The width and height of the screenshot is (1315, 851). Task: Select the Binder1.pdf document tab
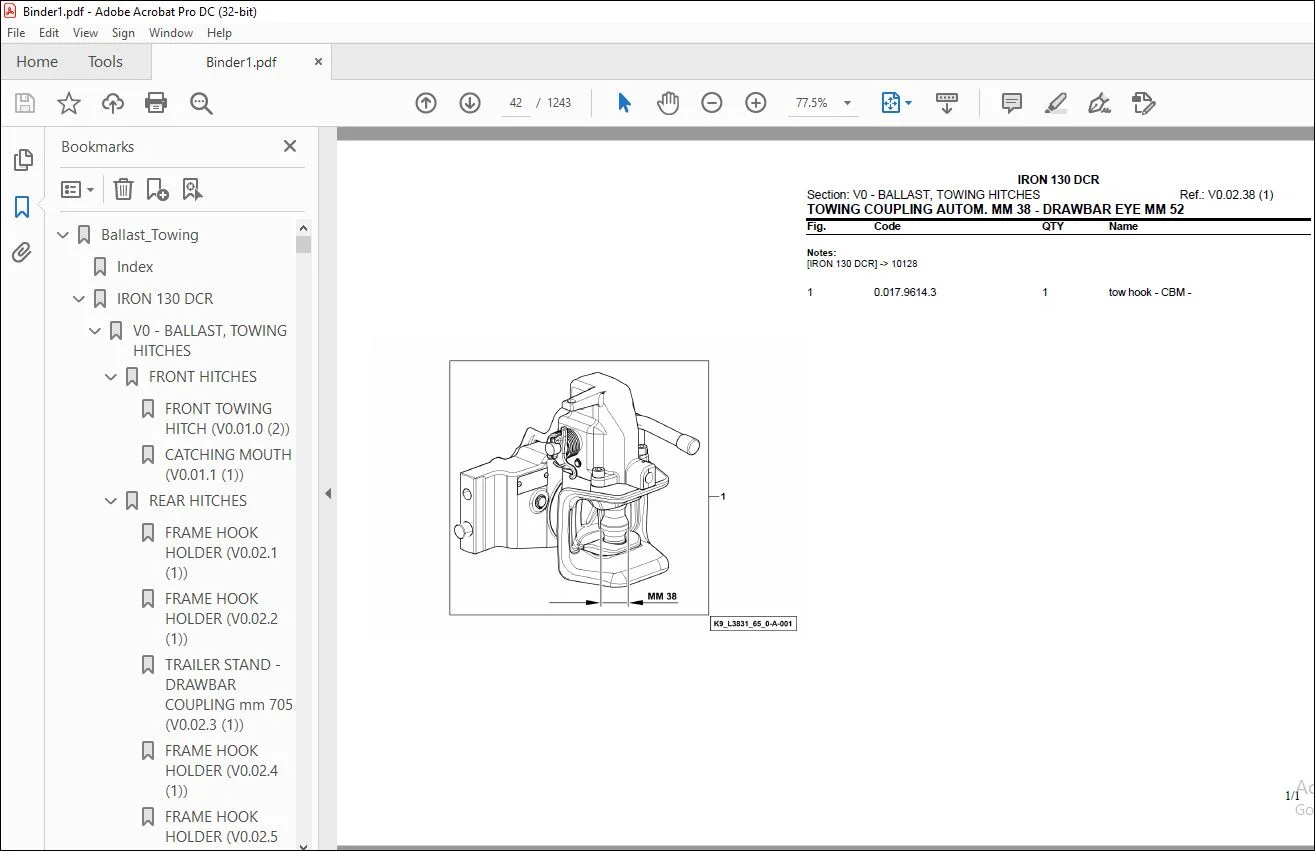pyautogui.click(x=241, y=62)
